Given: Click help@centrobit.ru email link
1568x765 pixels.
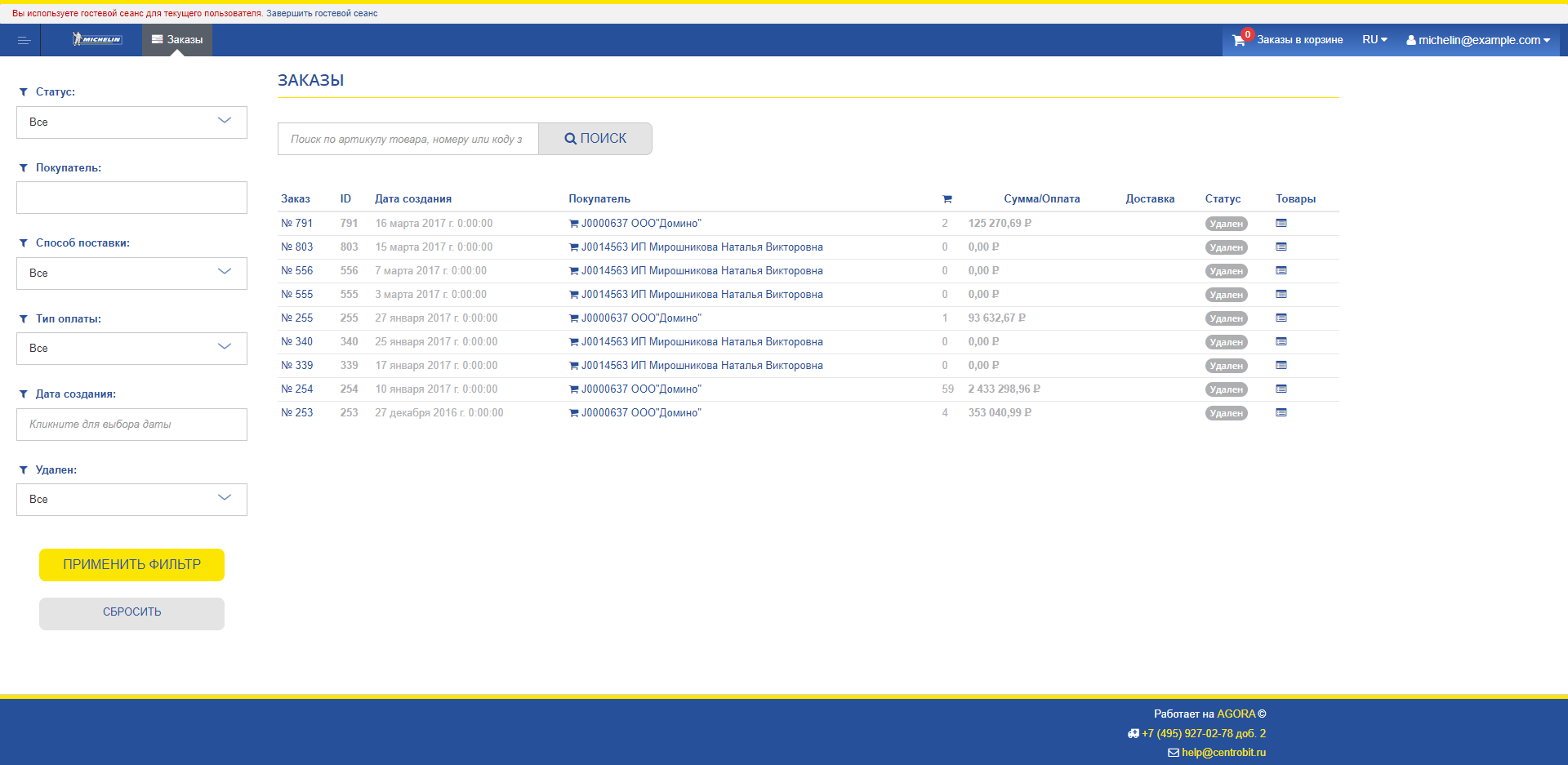Looking at the screenshot, I should 1223,753.
